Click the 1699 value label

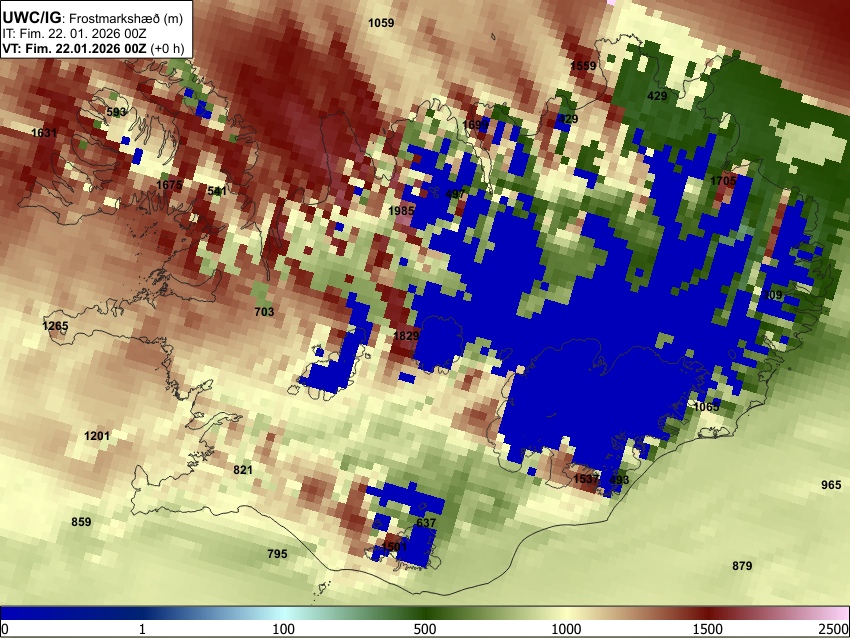click(475, 125)
